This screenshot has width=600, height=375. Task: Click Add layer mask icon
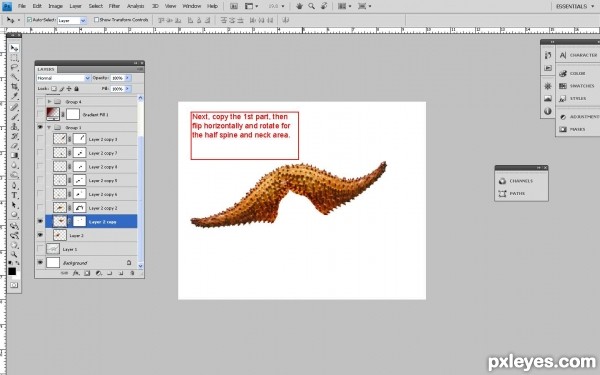[x=87, y=273]
